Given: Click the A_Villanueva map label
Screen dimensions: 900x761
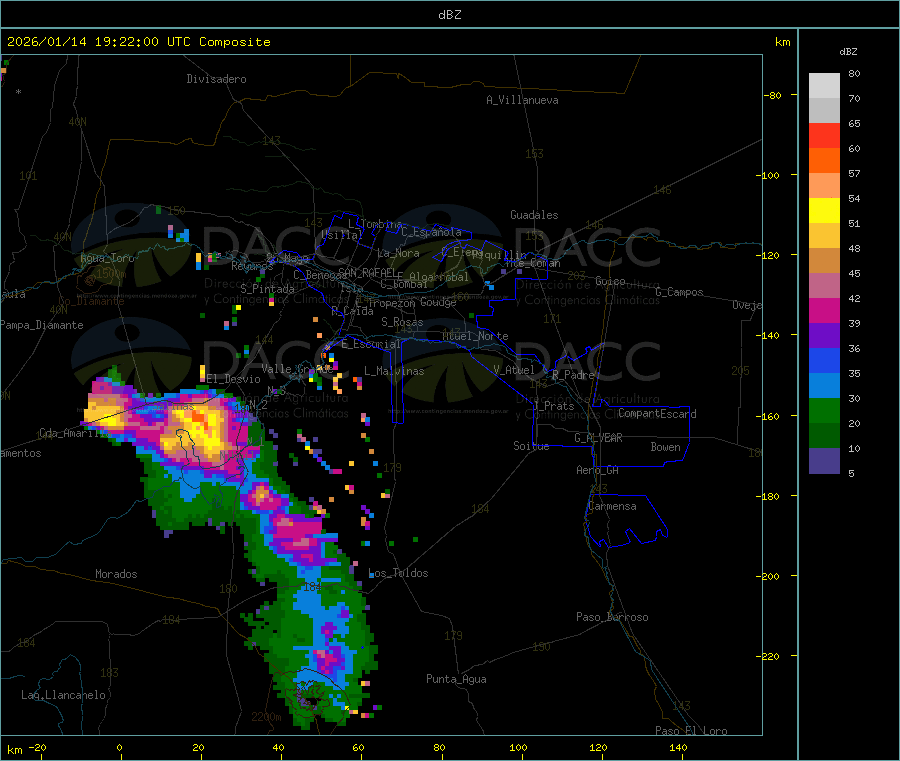Looking at the screenshot, I should point(522,100).
